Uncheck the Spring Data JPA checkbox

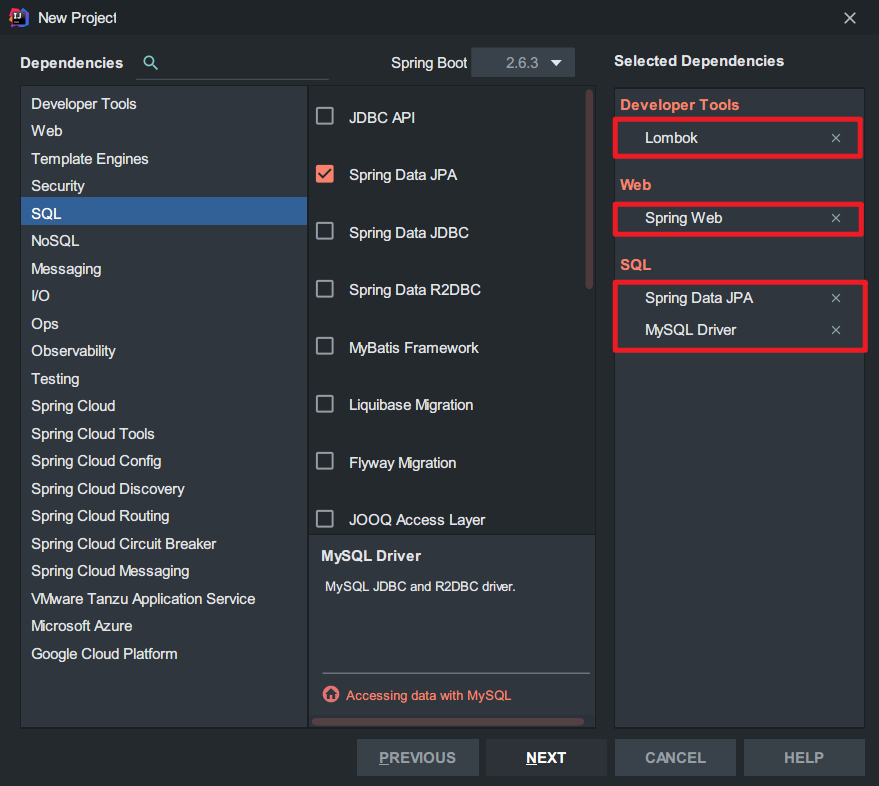325,174
